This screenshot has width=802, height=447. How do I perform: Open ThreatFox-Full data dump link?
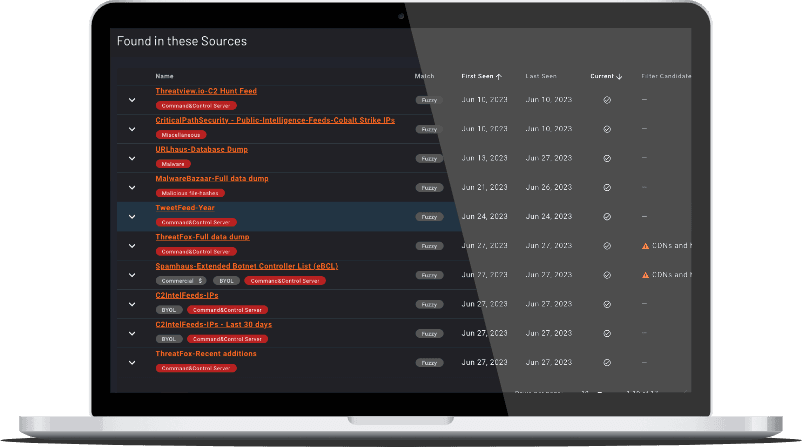[x=203, y=237]
